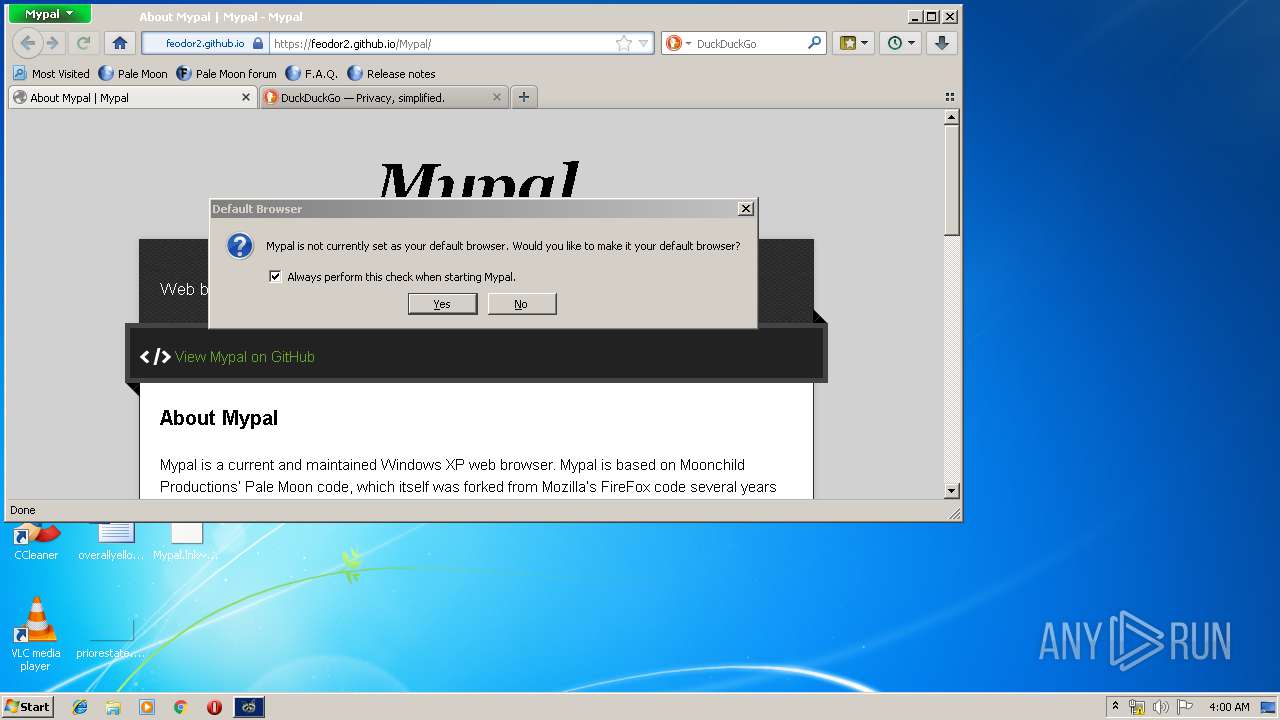
Task: Open View Mypal on GitHub link
Action: 244,357
